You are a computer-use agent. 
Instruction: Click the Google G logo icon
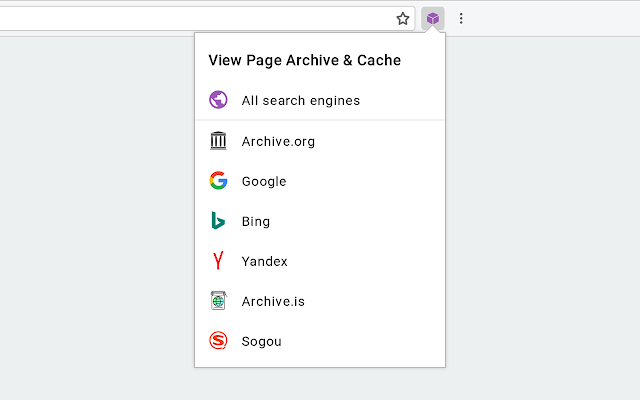point(218,180)
